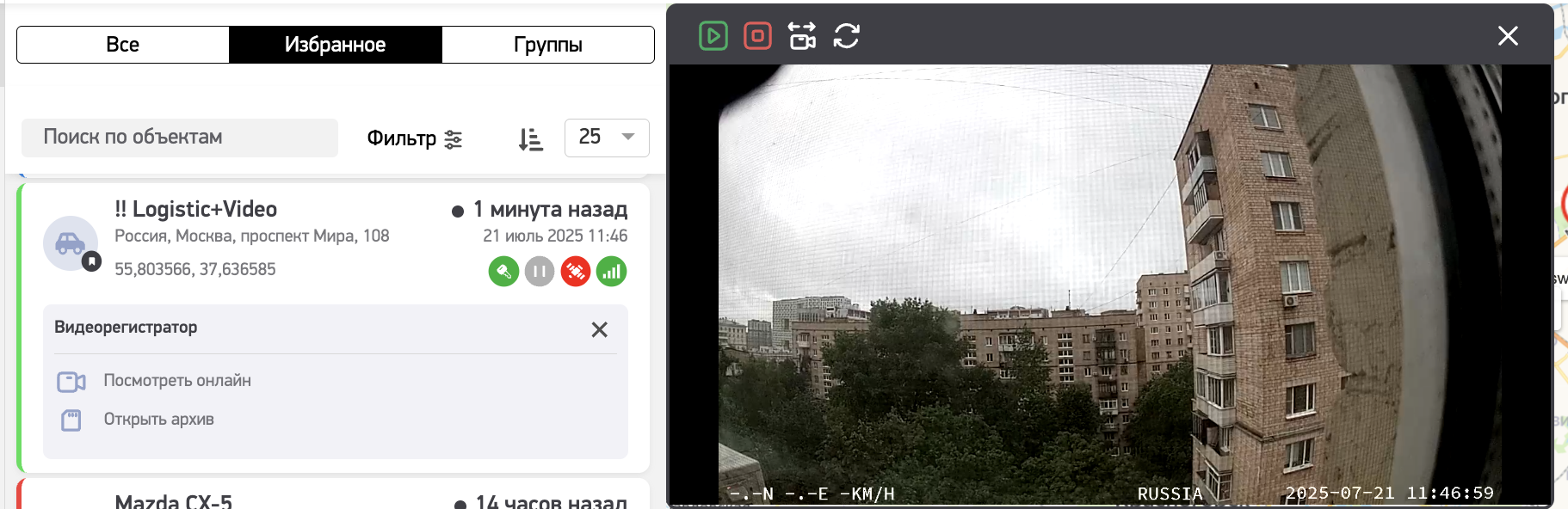Open the Группы tab
The image size is (1568, 509).
point(548,45)
